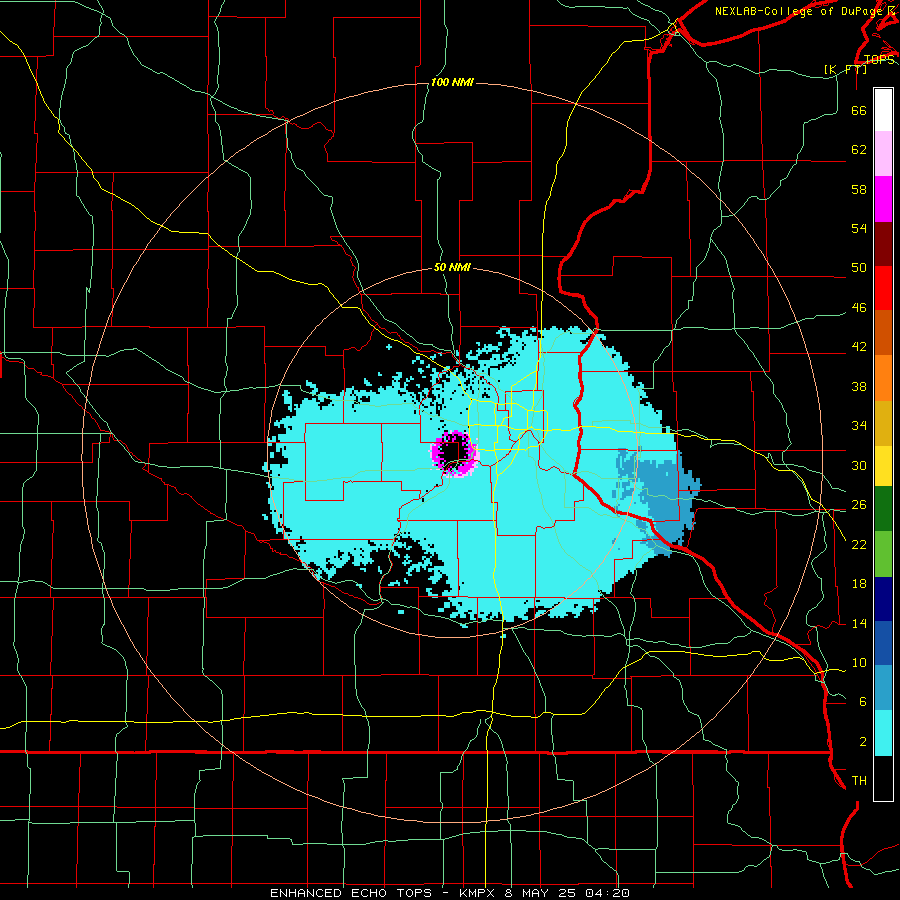Image resolution: width=900 pixels, height=900 pixels.
Task: Click the legend value 42
Action: [x=859, y=347]
